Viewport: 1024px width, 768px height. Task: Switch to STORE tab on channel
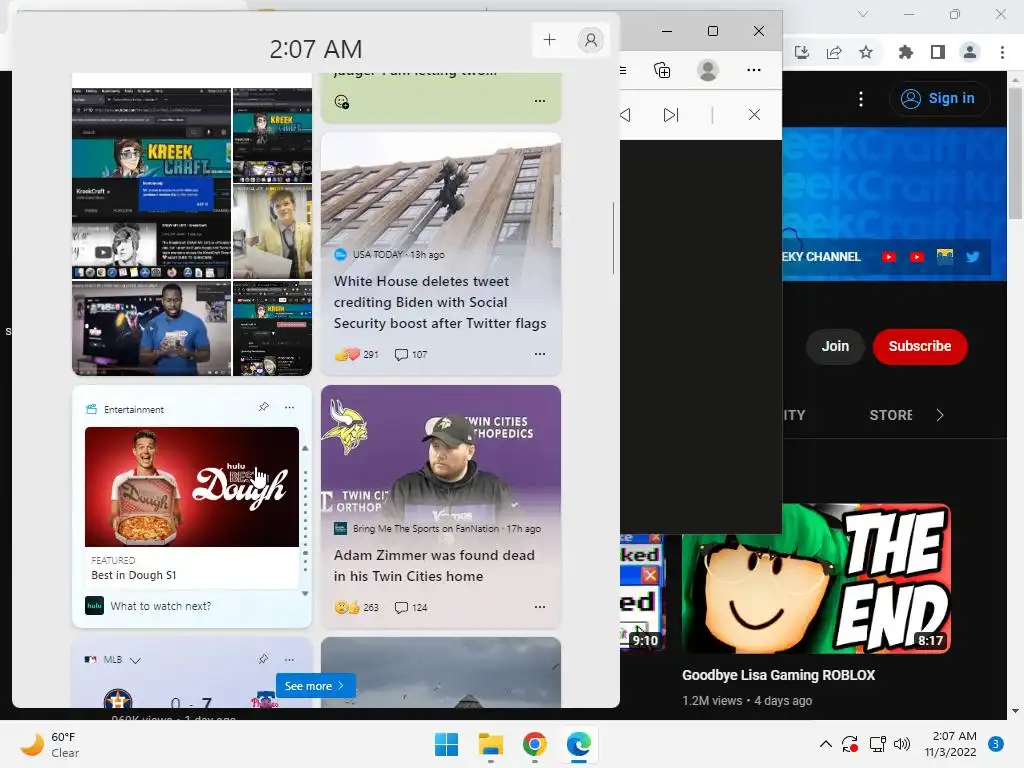point(891,415)
